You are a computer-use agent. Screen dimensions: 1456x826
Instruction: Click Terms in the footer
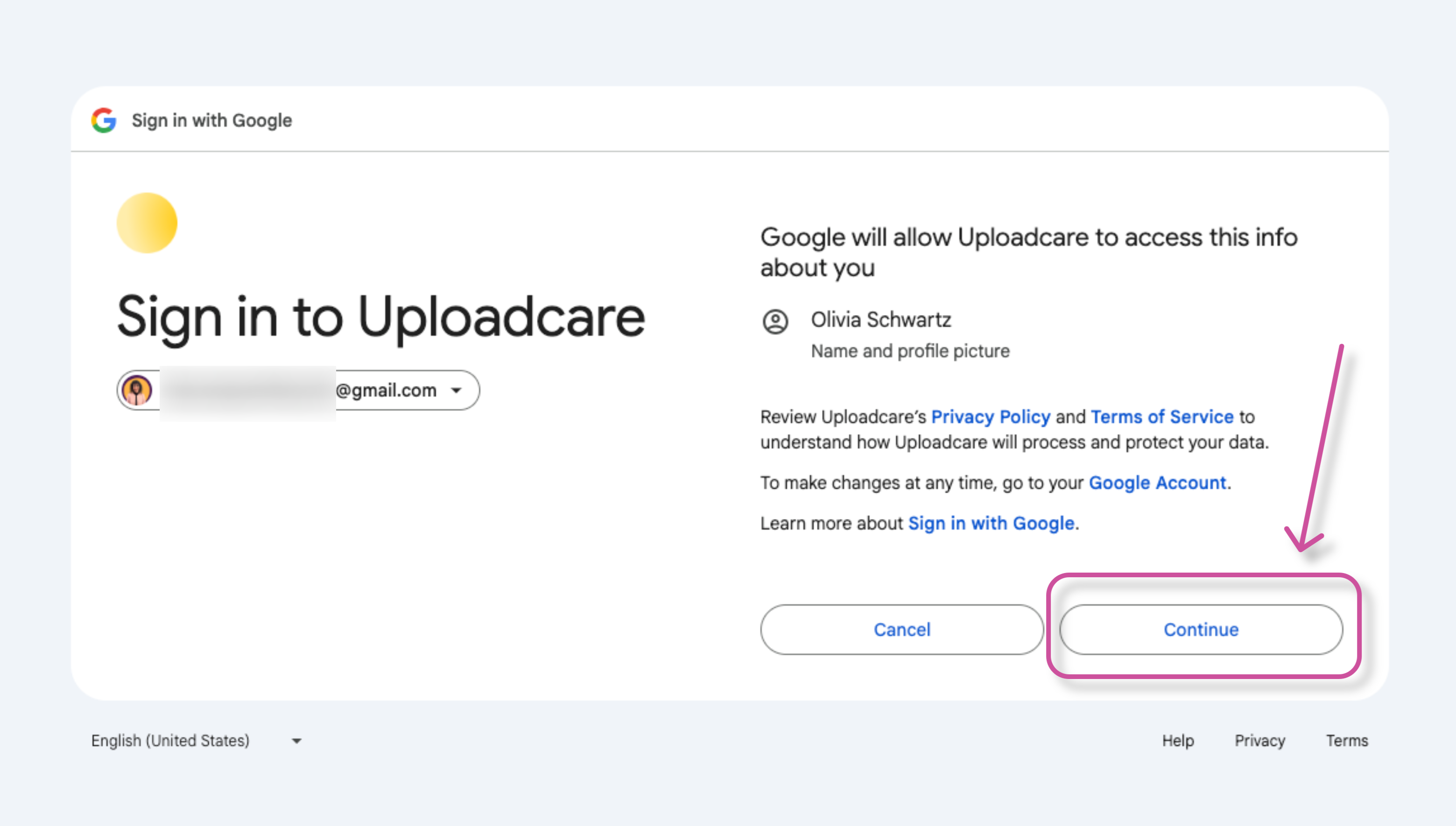[1346, 740]
